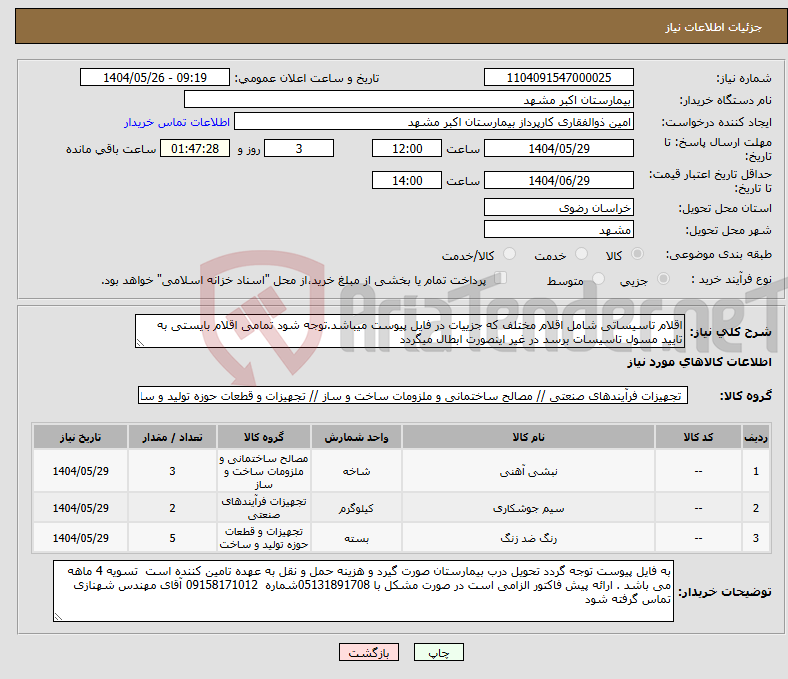This screenshot has height=679, width=788.
Task: Click the تاریخ نیاز column header
Action: tap(80, 437)
